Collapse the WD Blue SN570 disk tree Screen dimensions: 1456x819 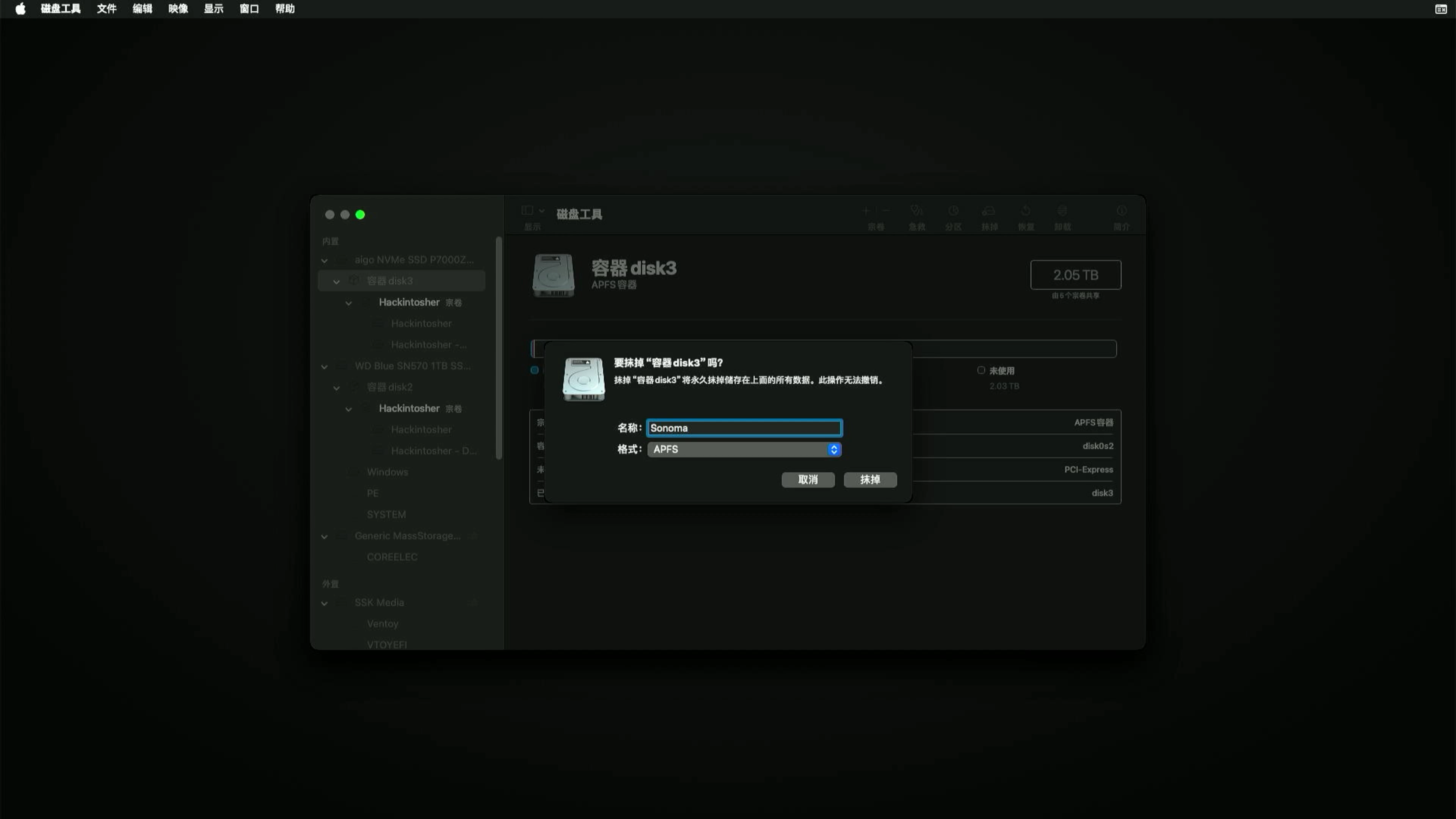point(325,367)
